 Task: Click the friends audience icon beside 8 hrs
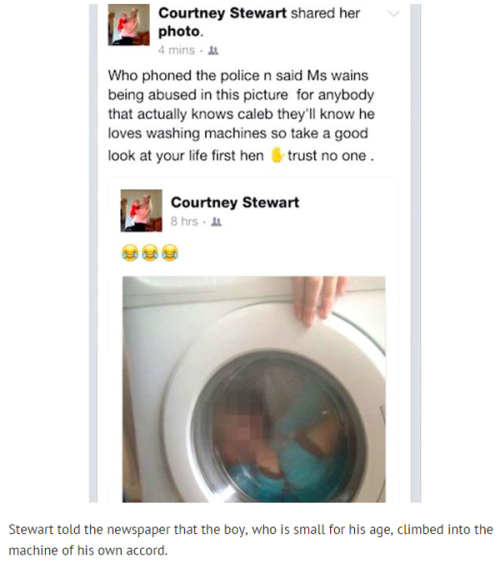pyautogui.click(x=216, y=222)
